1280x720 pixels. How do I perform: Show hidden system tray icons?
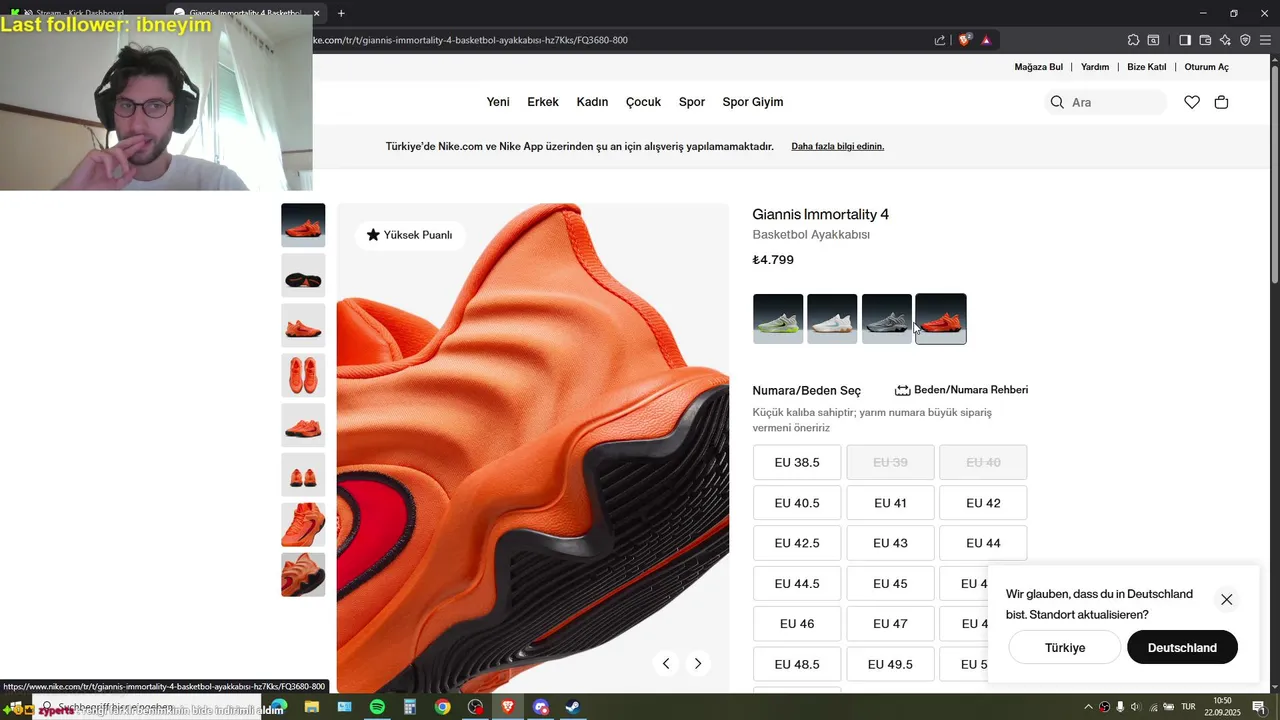(x=1089, y=707)
